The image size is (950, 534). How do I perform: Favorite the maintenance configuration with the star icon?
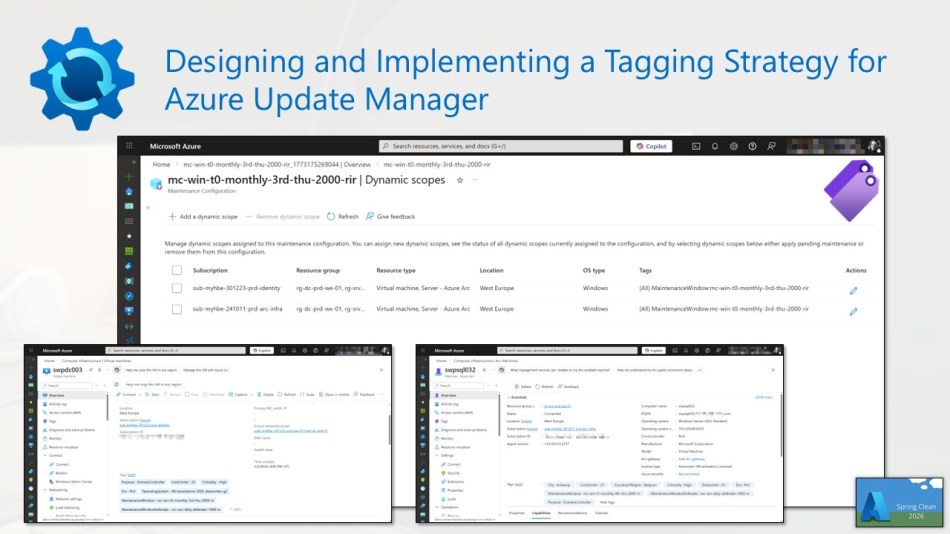(x=459, y=180)
